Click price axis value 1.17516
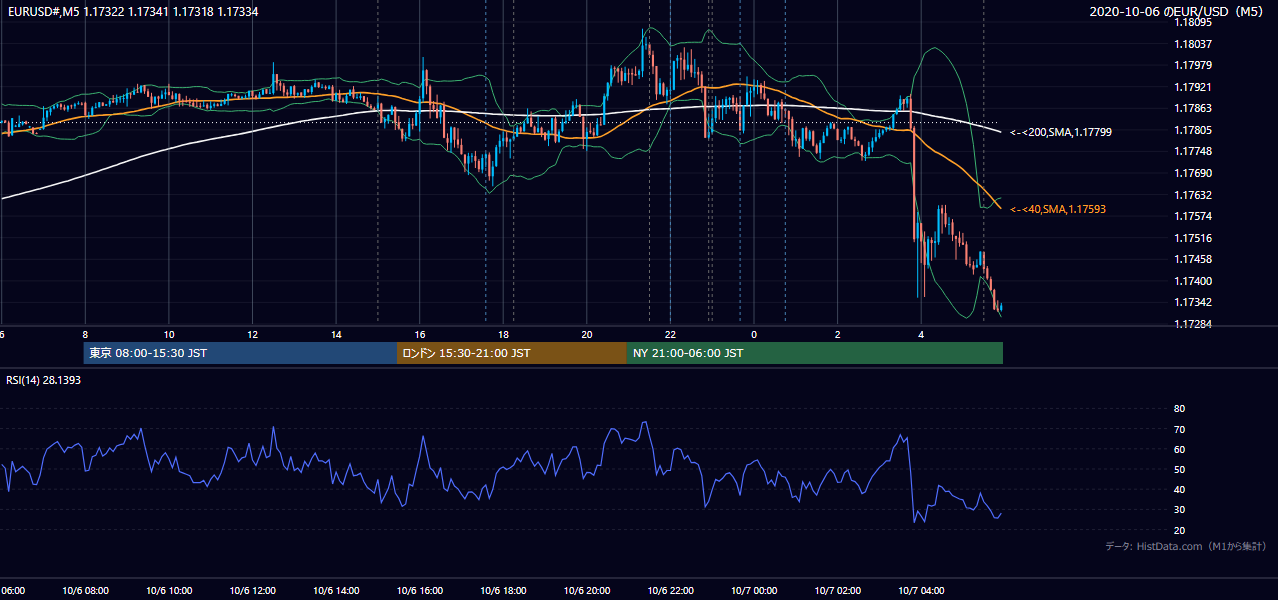The width and height of the screenshot is (1278, 600). [1192, 238]
